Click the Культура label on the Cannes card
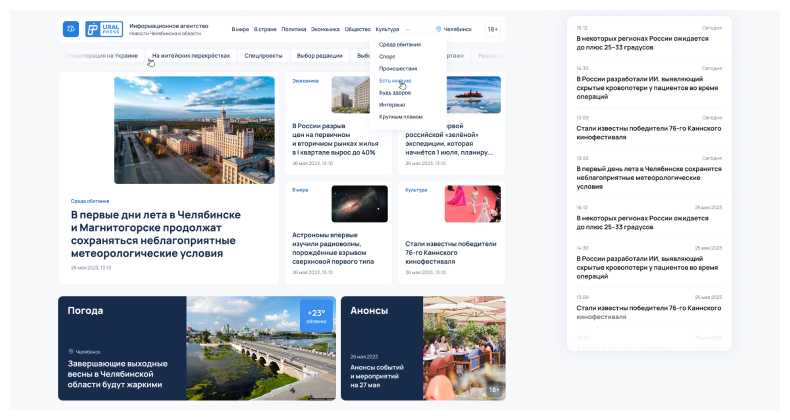The height and width of the screenshot is (420, 790). point(416,190)
